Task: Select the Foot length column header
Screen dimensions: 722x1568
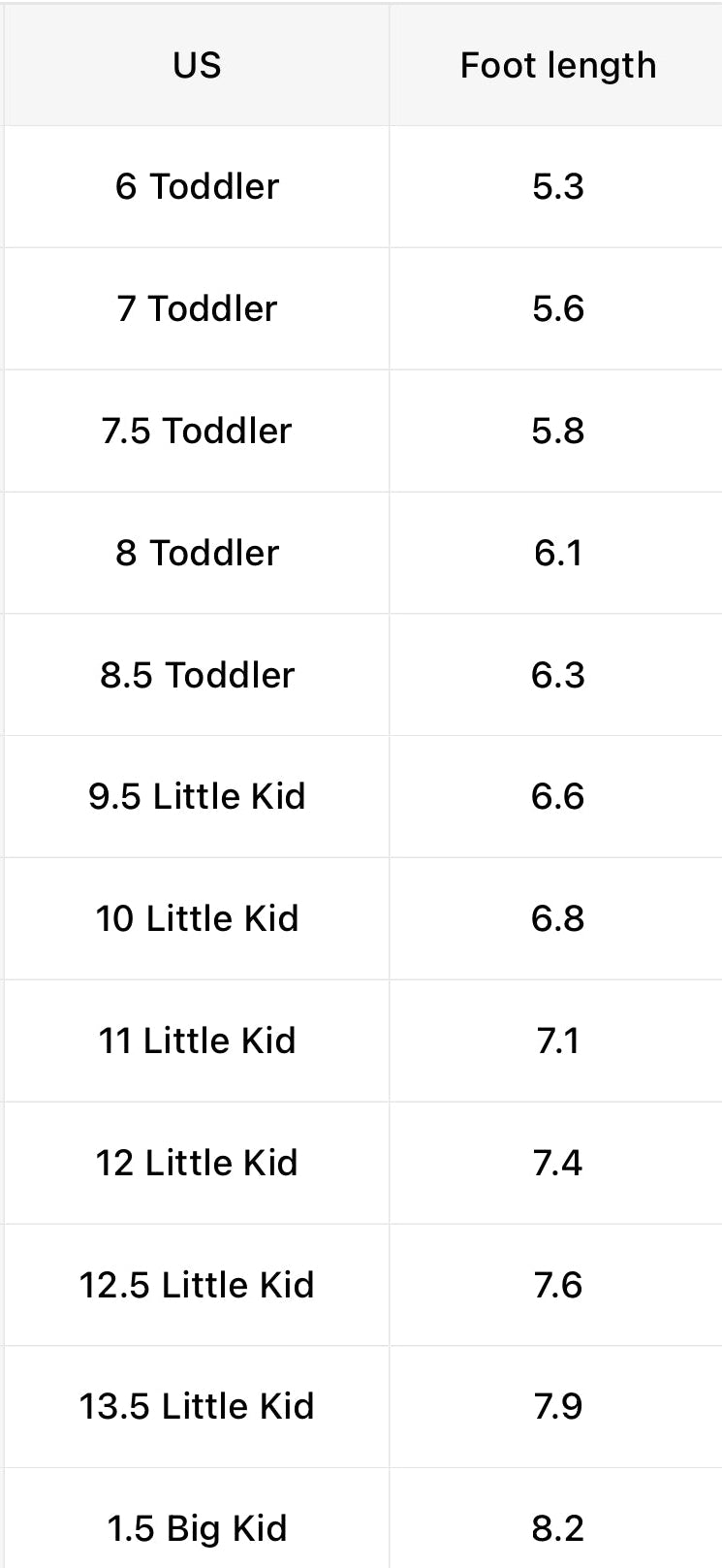Action: pyautogui.click(x=557, y=65)
